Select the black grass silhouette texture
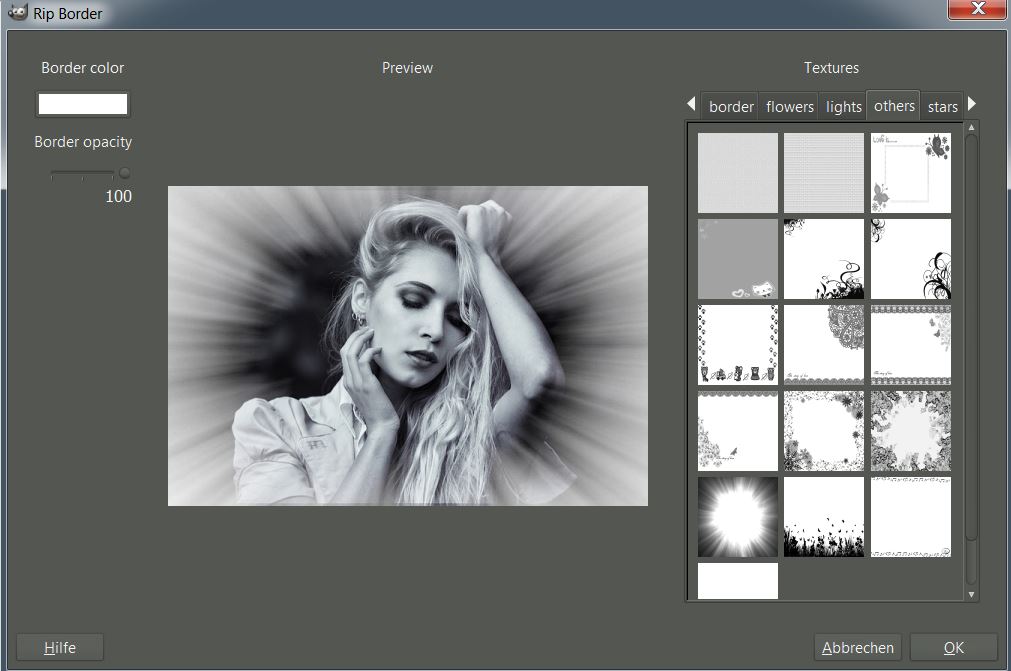The height and width of the screenshot is (671, 1011). click(823, 516)
